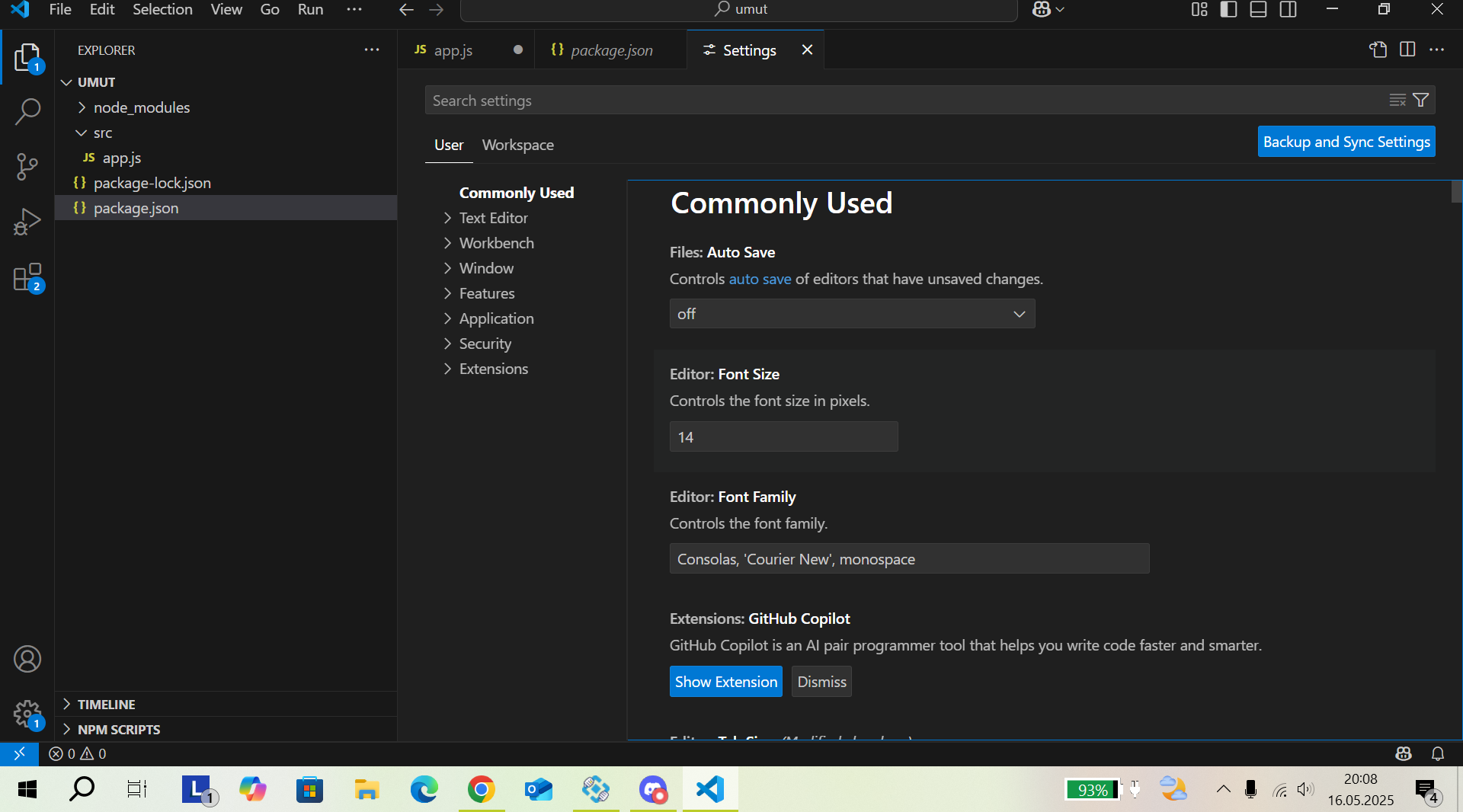Go forward with the navigation arrow
1463x812 pixels.
[437, 10]
